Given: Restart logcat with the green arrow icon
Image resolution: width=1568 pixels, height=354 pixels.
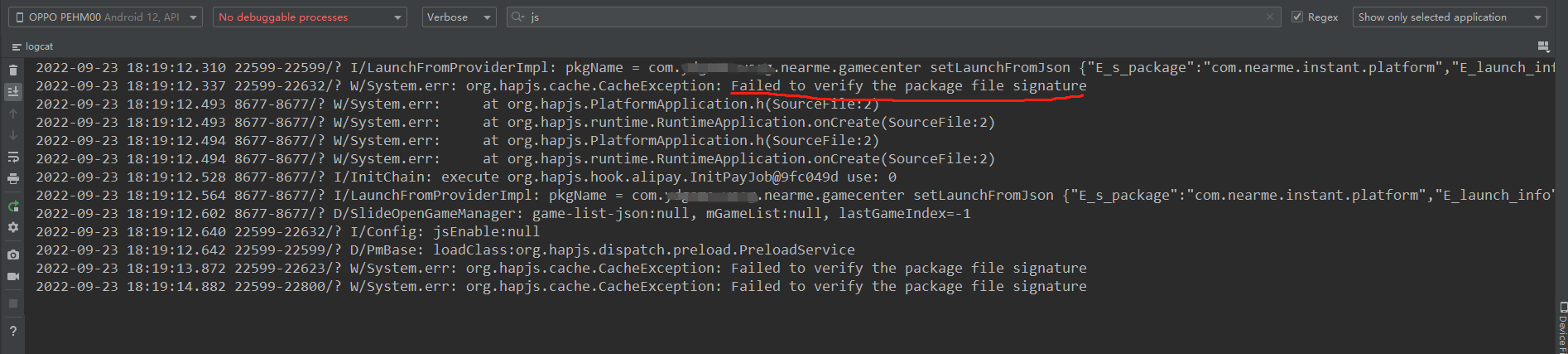Looking at the screenshot, I should (13, 206).
